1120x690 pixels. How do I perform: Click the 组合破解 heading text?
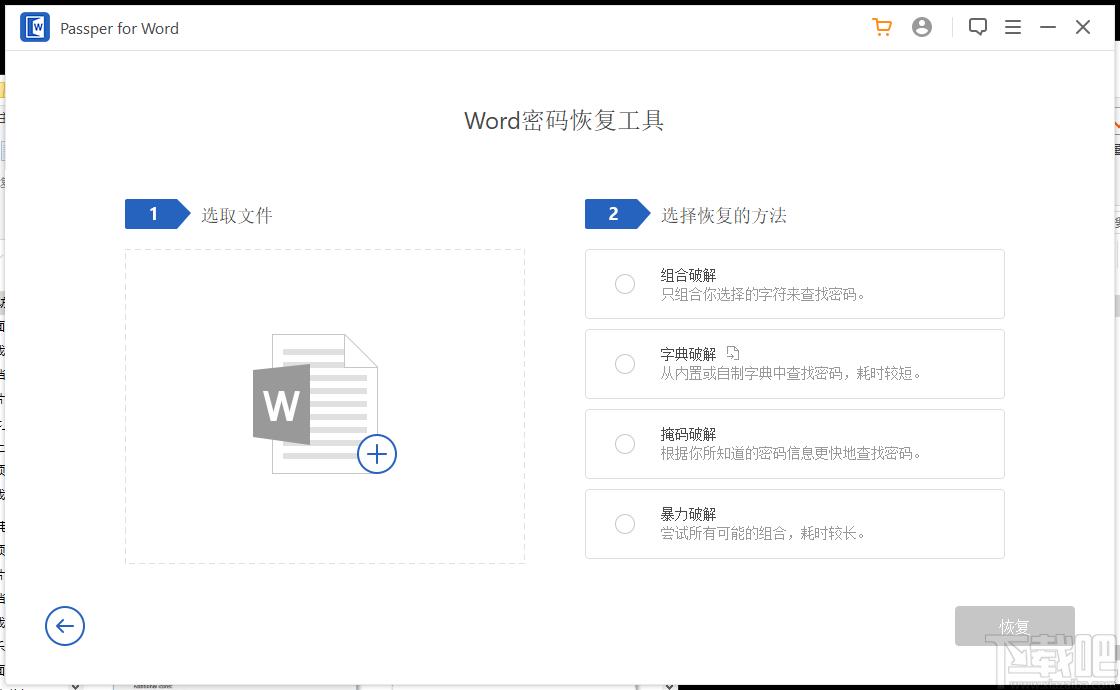point(688,275)
